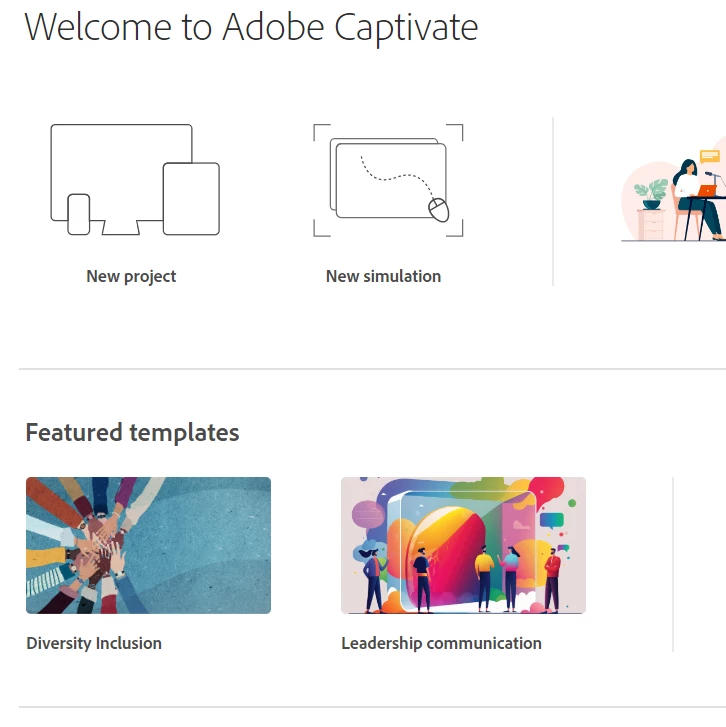Click the Diversity Inclusion template title
This screenshot has width=726, height=727.
click(94, 644)
